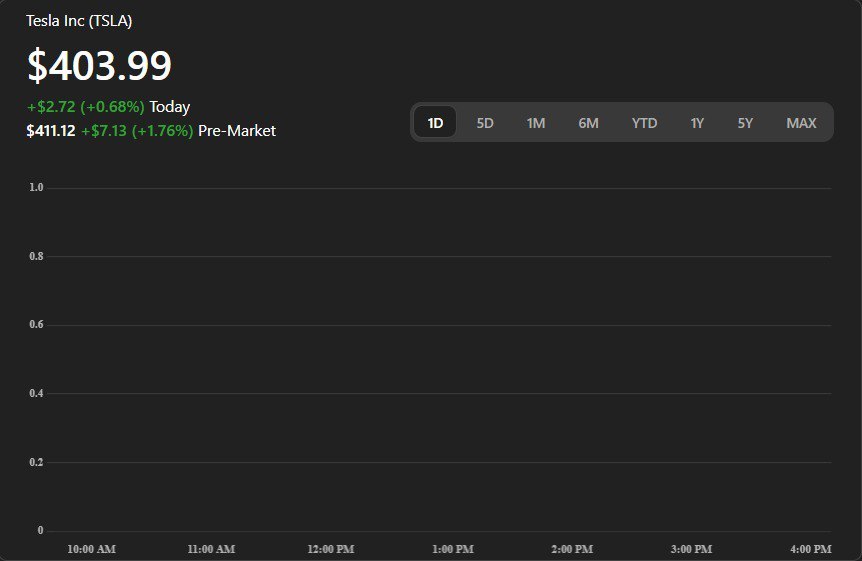Screen dimensions: 862x561
Task: Switch to the 1Y range
Action: pyautogui.click(x=697, y=123)
